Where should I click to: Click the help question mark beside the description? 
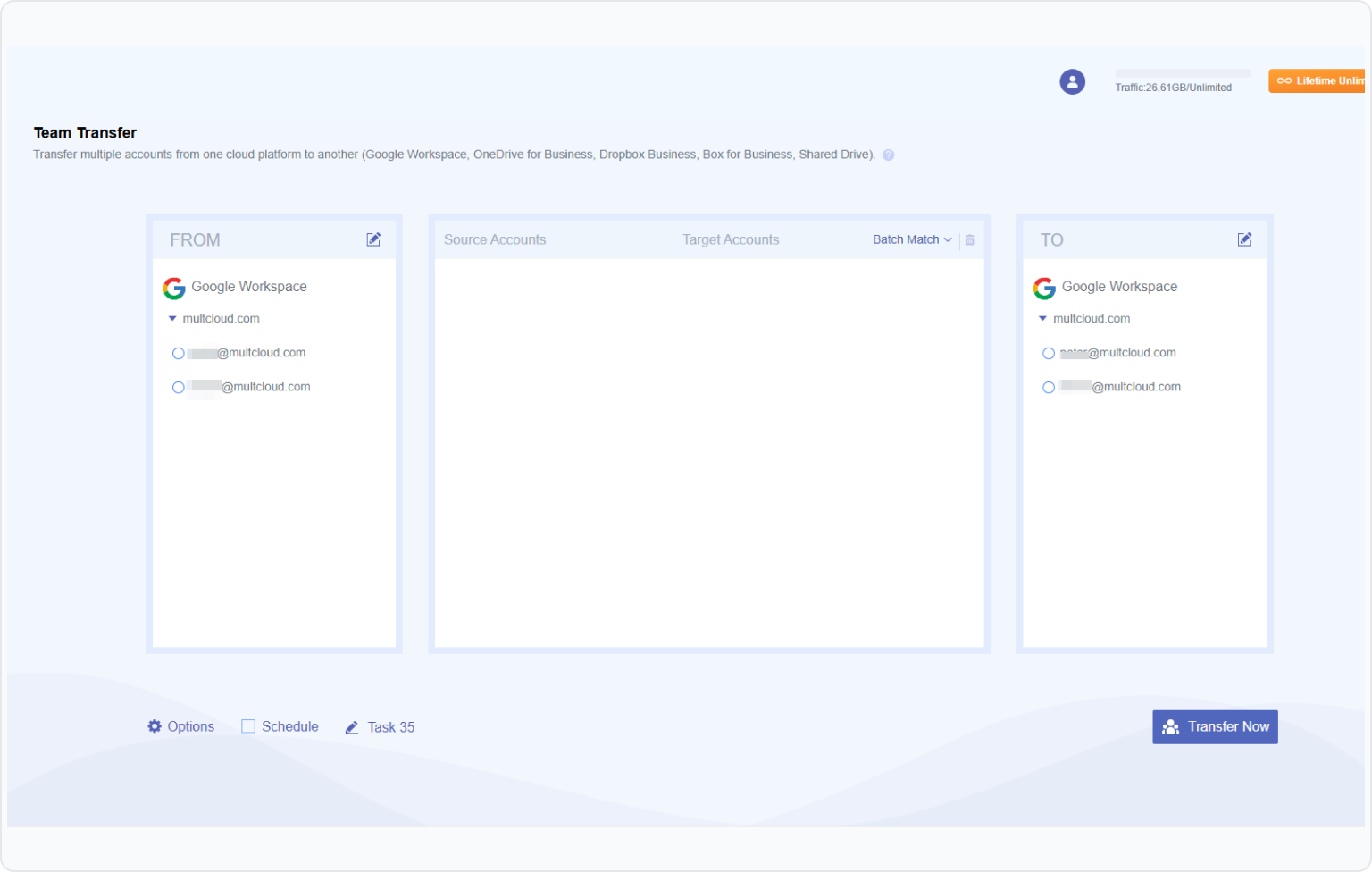[889, 155]
